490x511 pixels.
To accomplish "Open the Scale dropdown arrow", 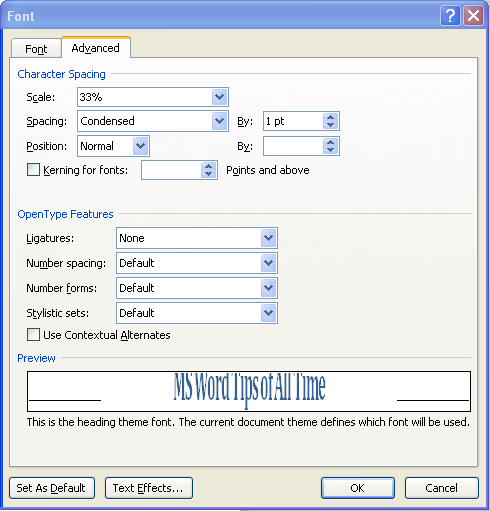I will (x=219, y=97).
